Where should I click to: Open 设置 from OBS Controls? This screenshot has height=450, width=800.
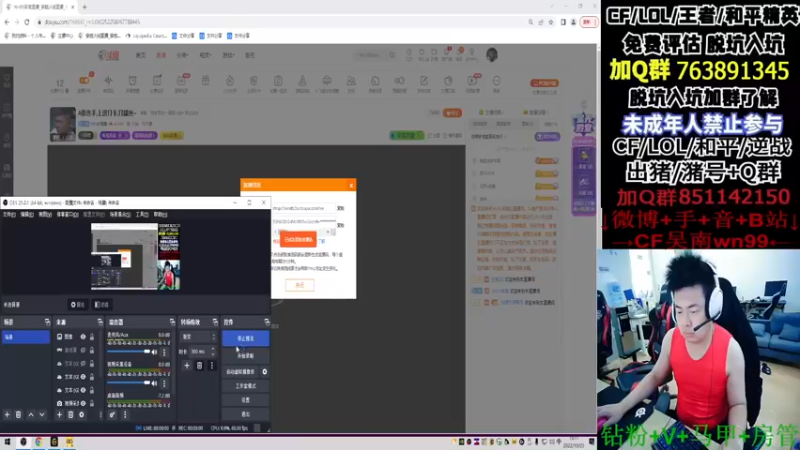pos(245,400)
